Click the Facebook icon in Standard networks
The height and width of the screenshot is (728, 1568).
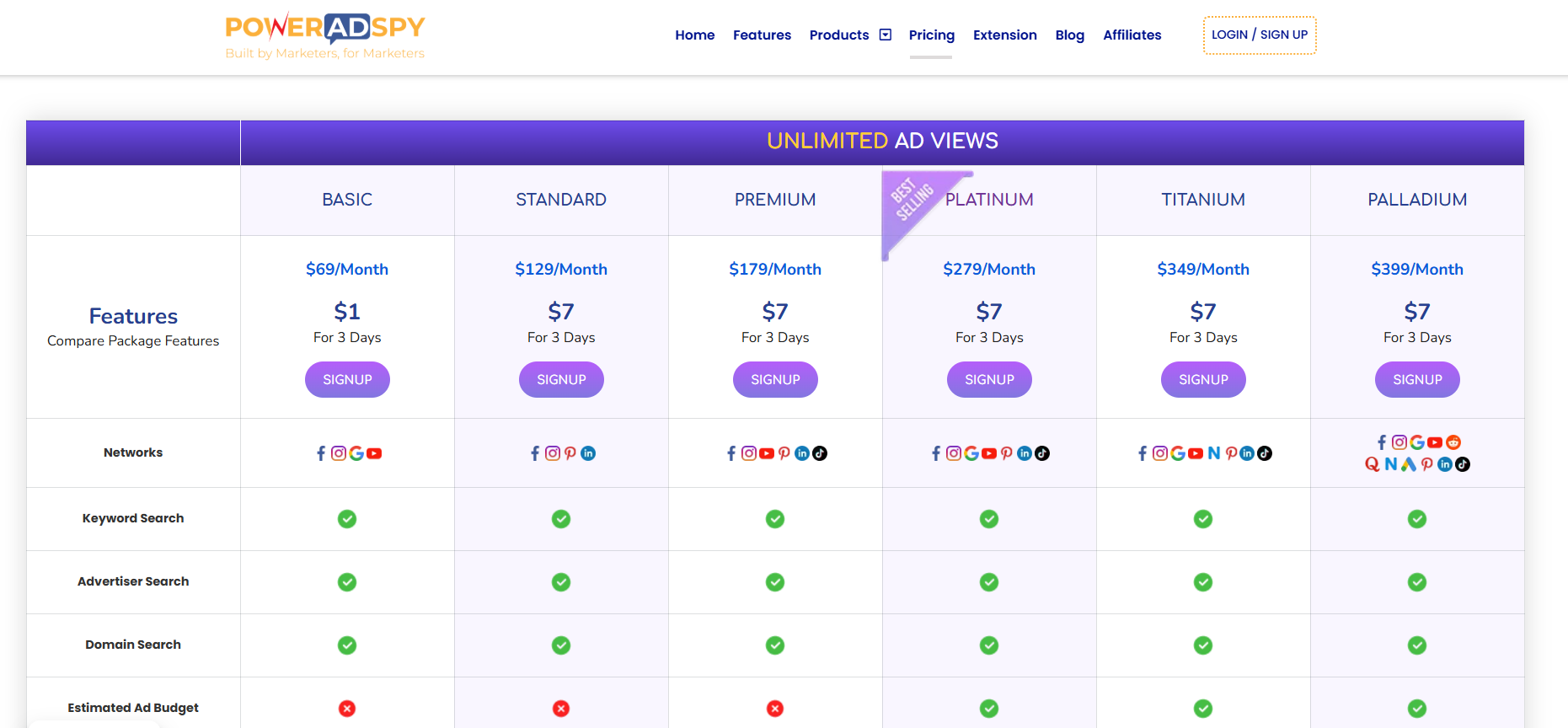535,453
